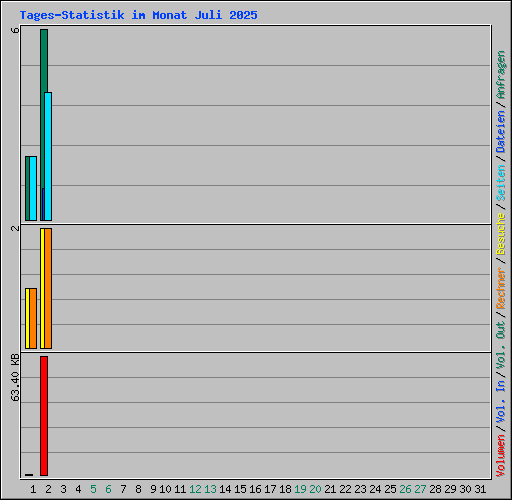Click day 31 on the x-axis
The image size is (512, 500).
480,489
